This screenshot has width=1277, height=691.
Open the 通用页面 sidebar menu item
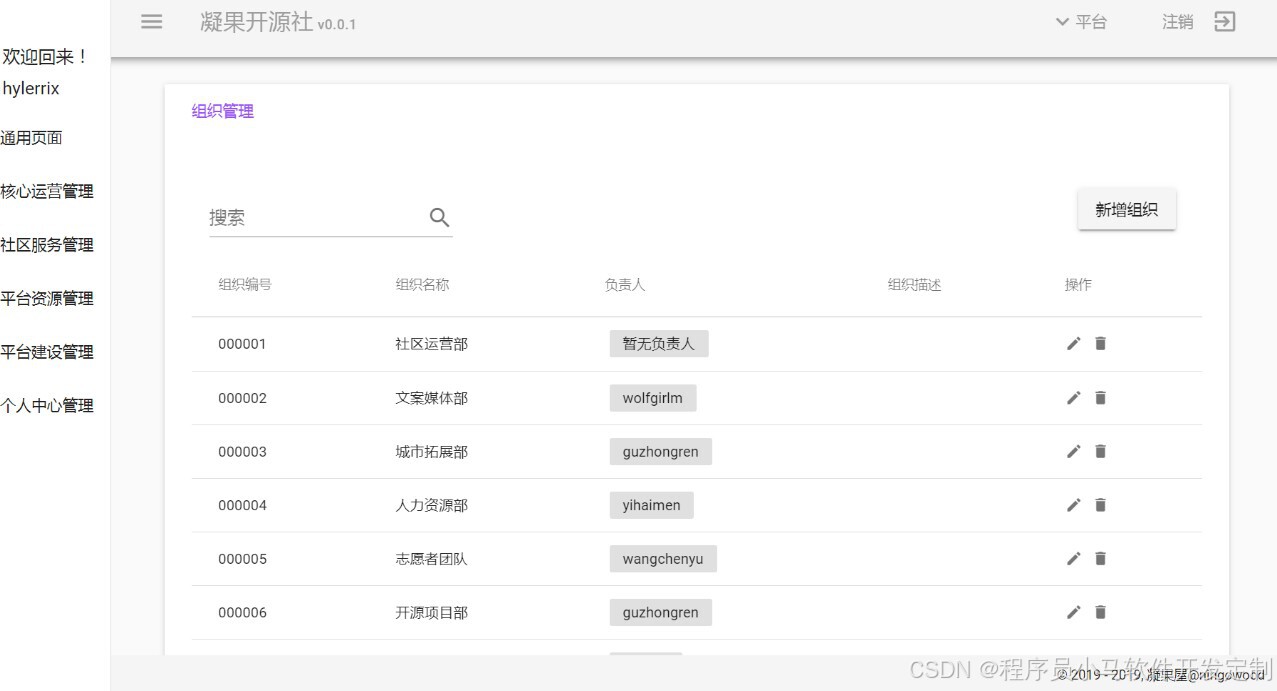(x=33, y=137)
